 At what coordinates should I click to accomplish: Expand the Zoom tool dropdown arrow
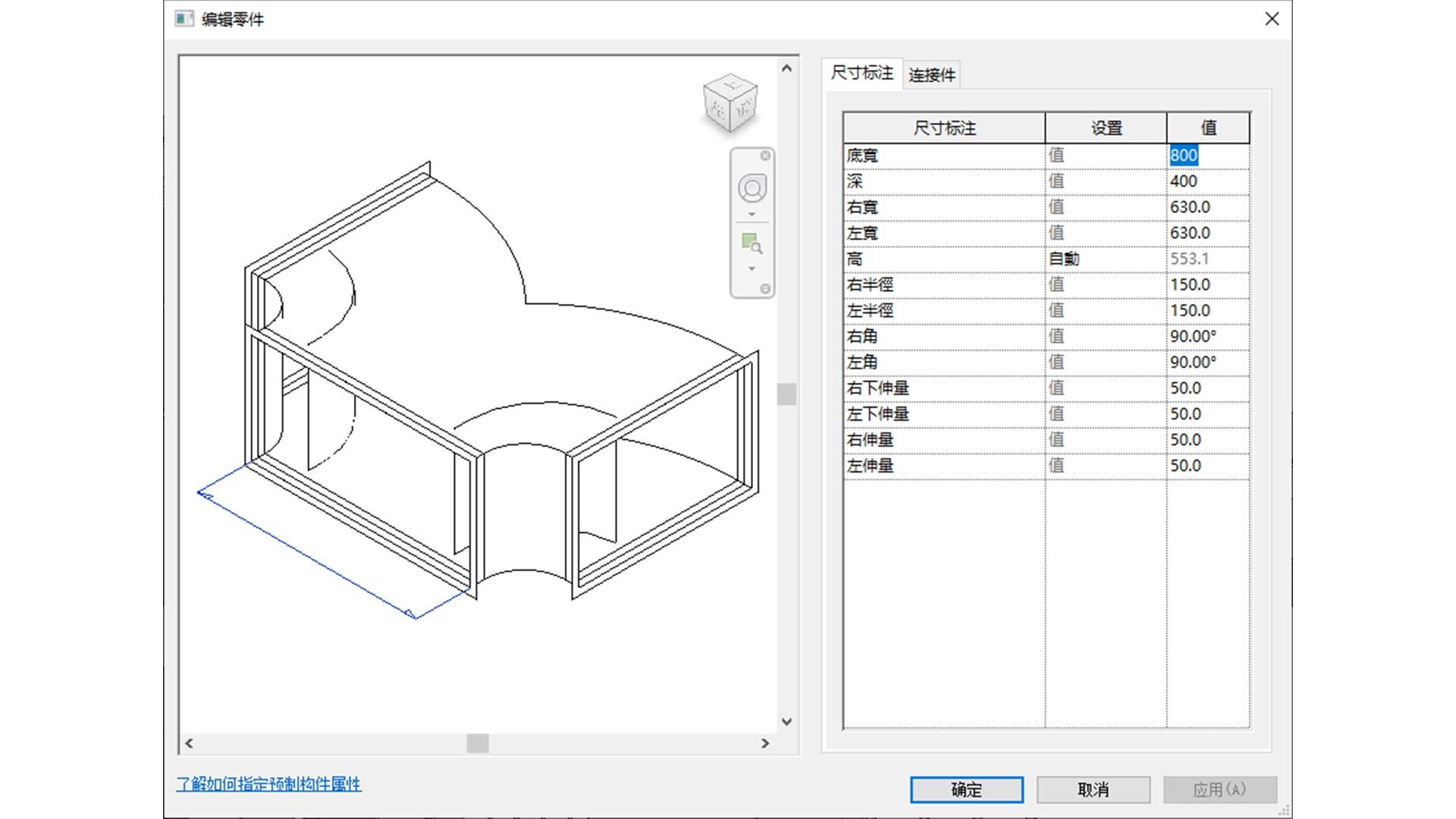(x=752, y=269)
